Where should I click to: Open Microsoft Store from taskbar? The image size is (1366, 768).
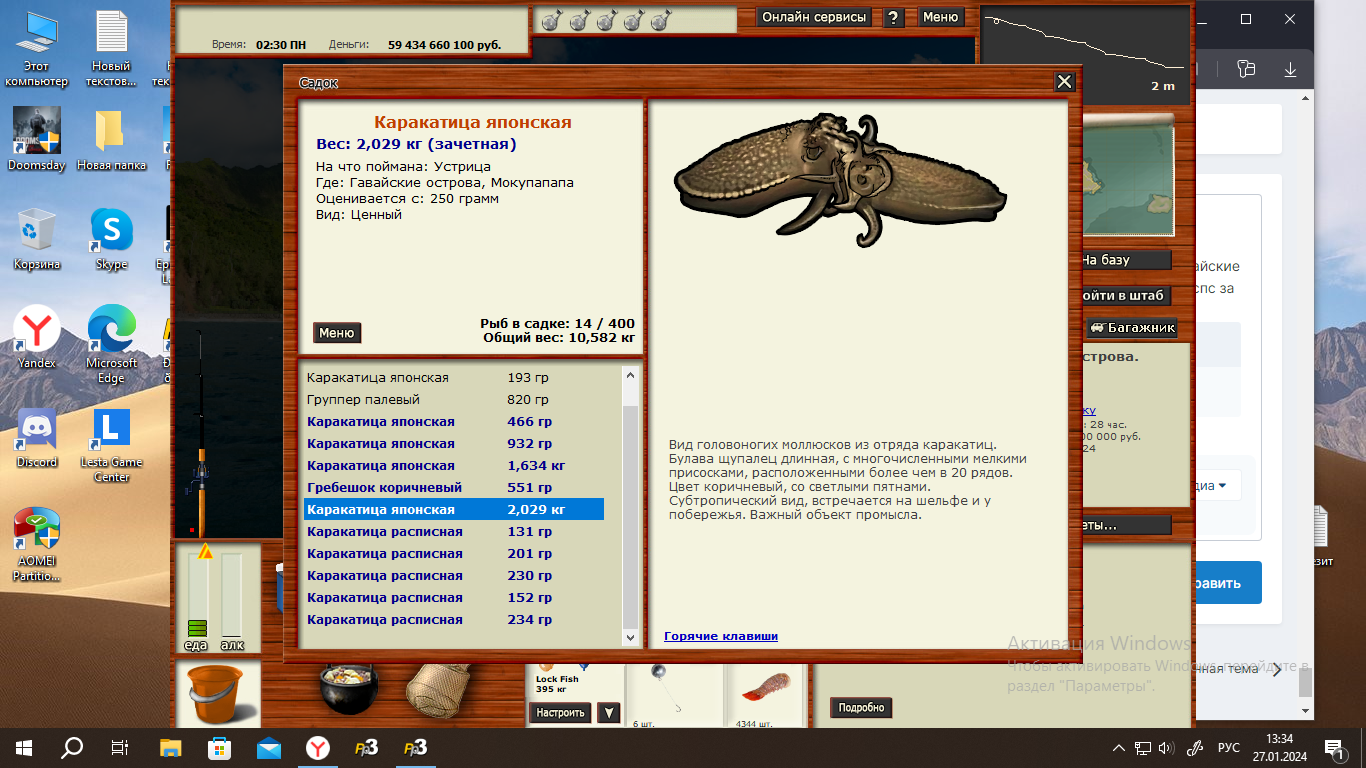pos(219,747)
